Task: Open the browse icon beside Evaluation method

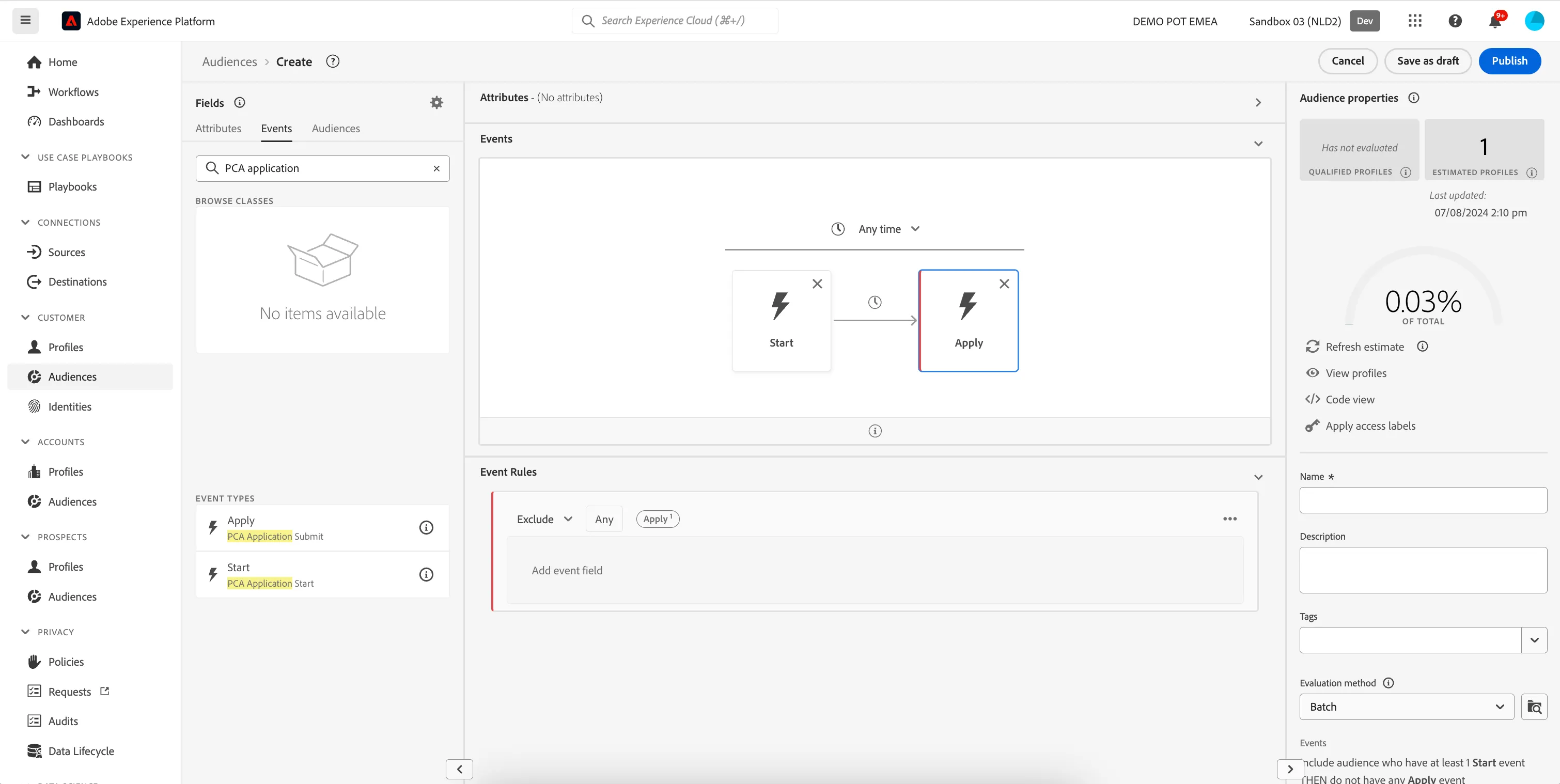Action: point(1534,707)
